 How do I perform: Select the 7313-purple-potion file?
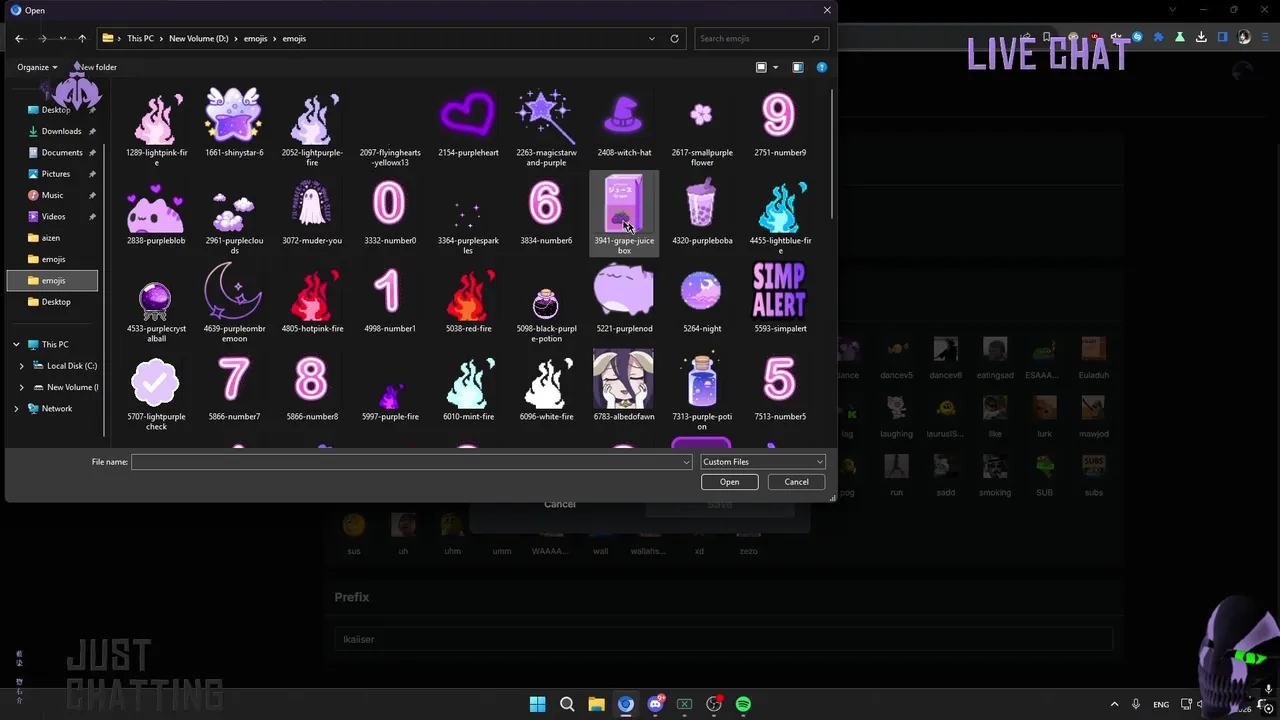(x=702, y=390)
